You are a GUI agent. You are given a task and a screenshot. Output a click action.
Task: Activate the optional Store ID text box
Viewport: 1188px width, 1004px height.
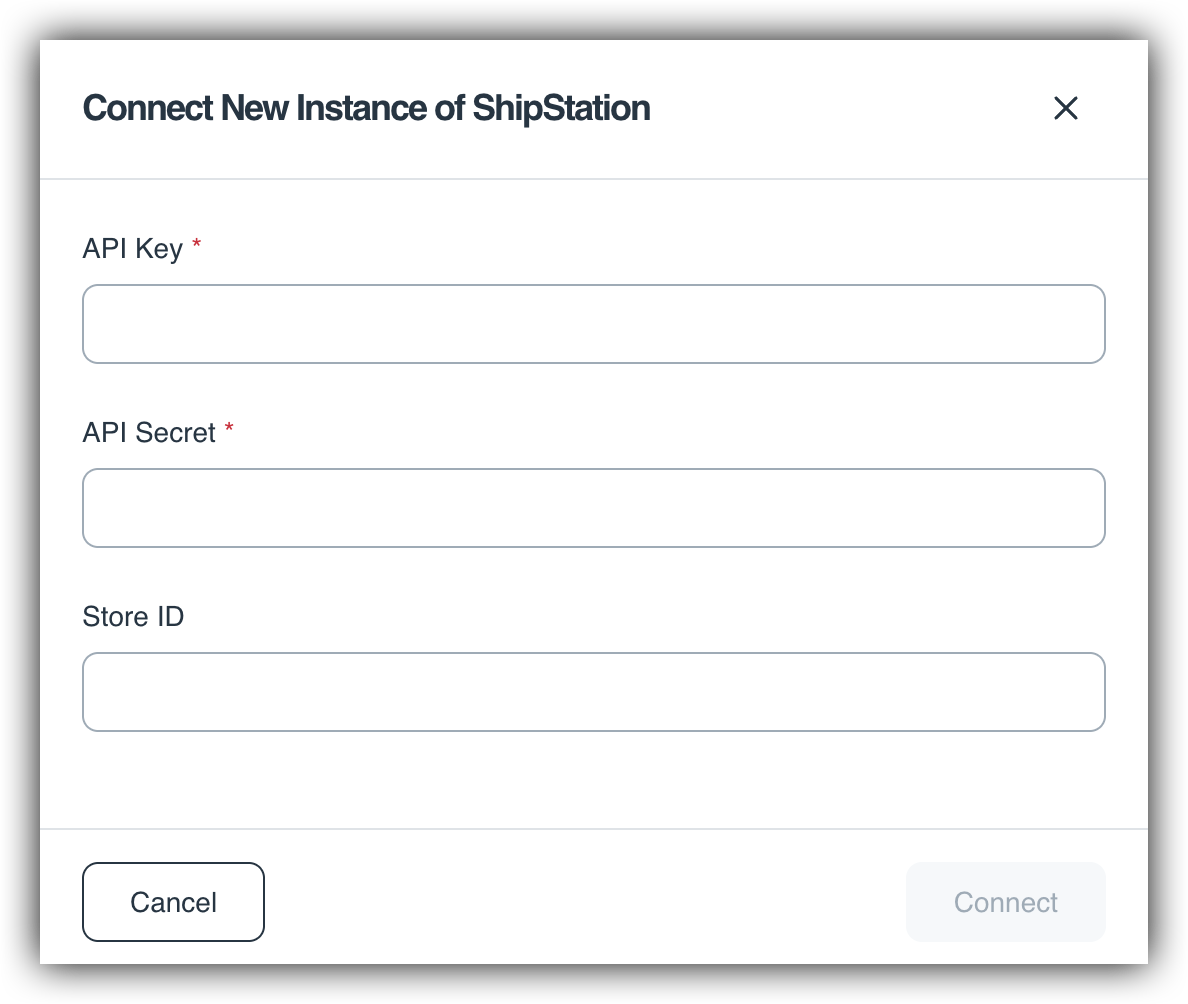click(x=593, y=692)
